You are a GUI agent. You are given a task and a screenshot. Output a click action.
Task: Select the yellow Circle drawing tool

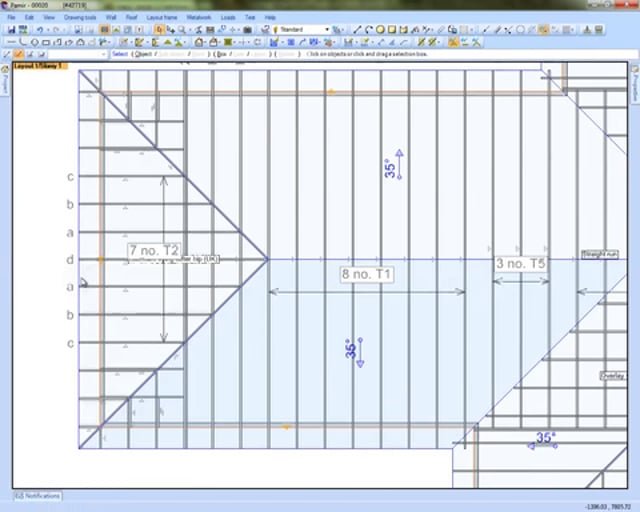tap(380, 29)
